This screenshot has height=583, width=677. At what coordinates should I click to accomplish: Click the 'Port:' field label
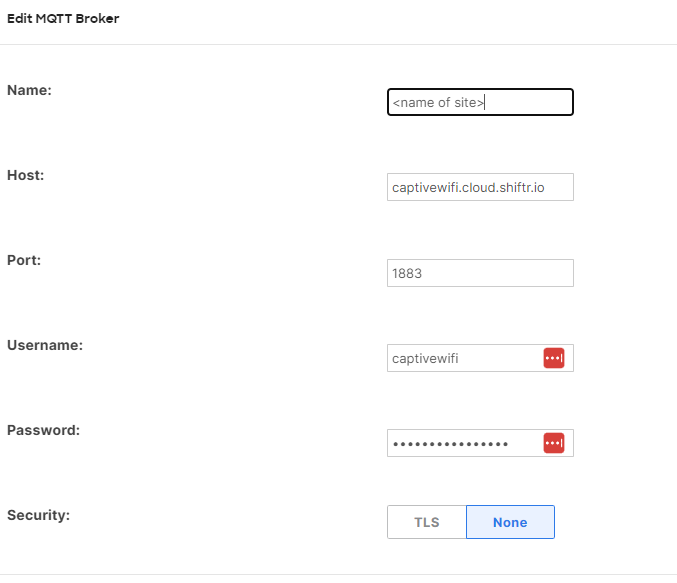pyautogui.click(x=25, y=260)
